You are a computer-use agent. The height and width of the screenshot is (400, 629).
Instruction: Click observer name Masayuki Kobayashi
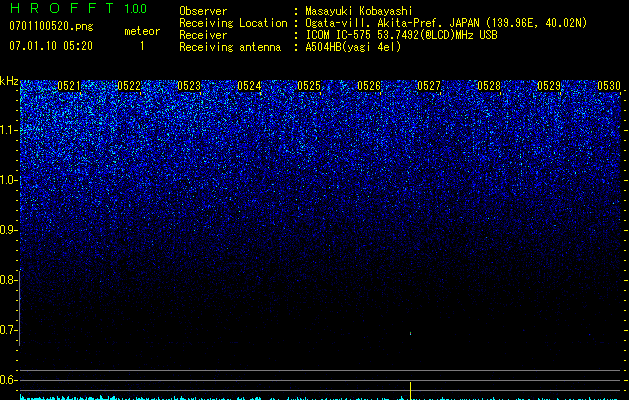pos(359,11)
